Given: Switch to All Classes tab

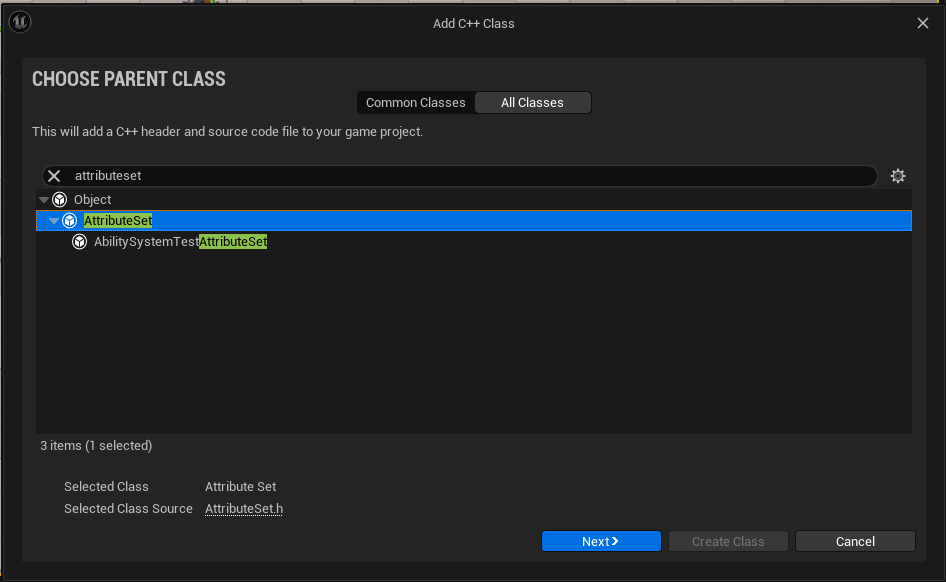Looking at the screenshot, I should pos(532,103).
